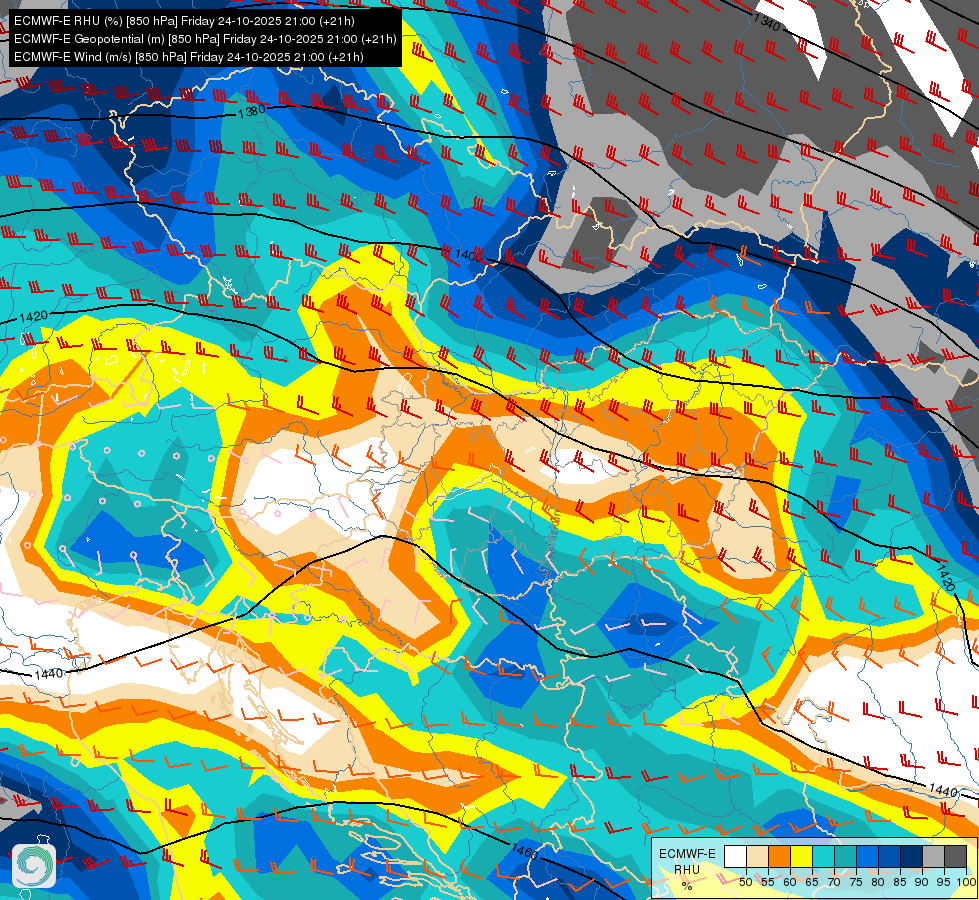979x900 pixels.
Task: Click the dark gray 95-100 legend swatch
Action: (955, 856)
